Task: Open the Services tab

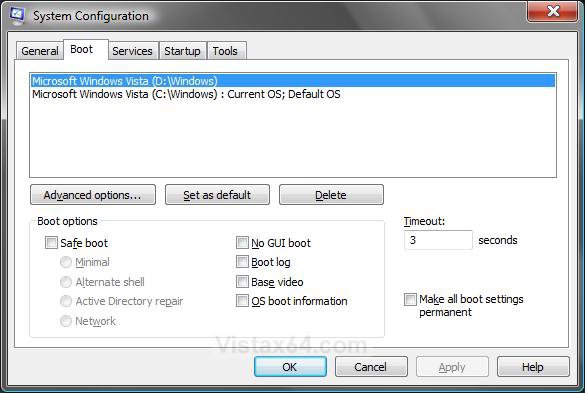Action: tap(132, 51)
